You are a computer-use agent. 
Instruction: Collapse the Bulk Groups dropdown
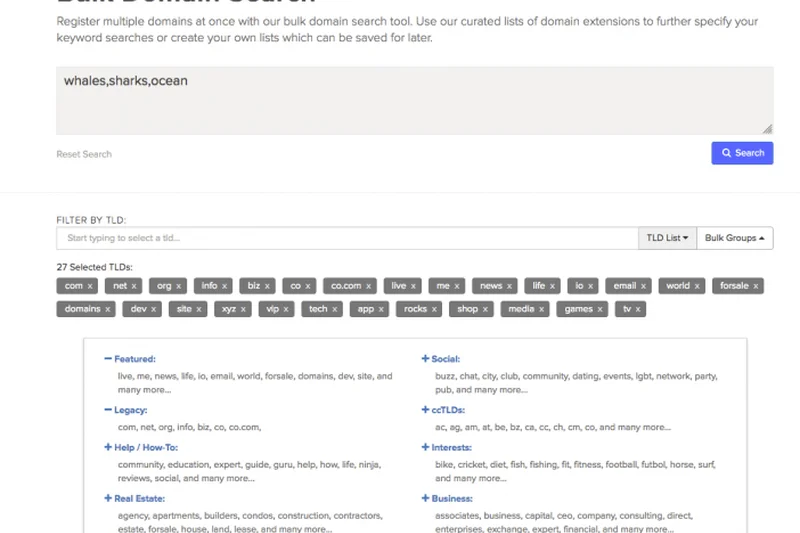[735, 238]
